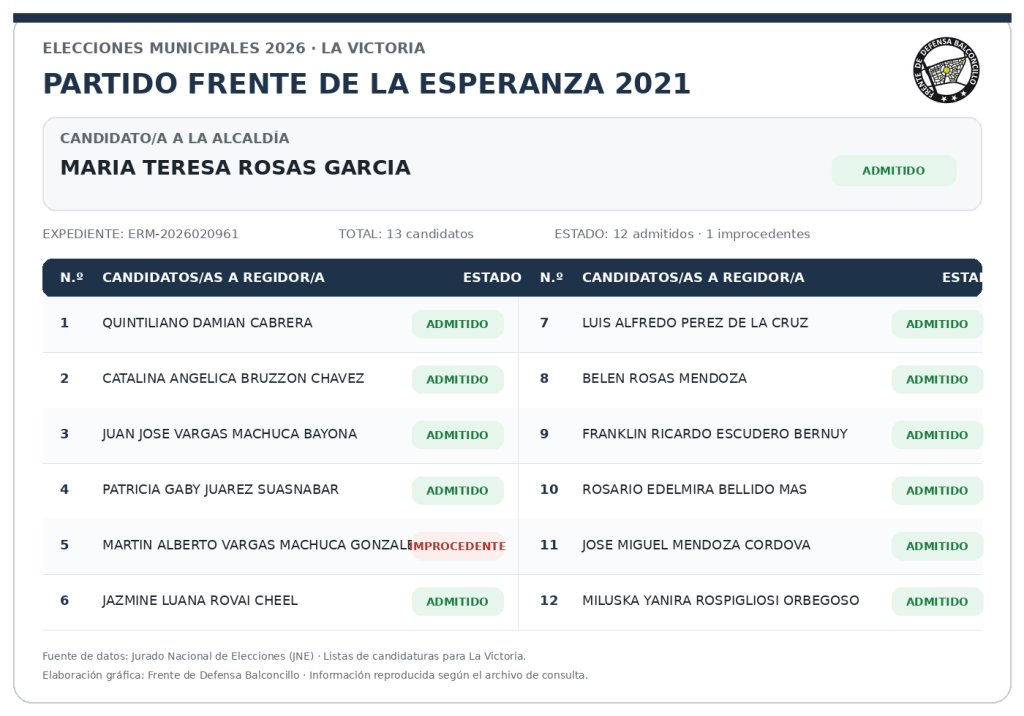Click ADMITIDO badge for Catalina Angelica Bruzzon Chavez
This screenshot has width=1024, height=716.
(x=458, y=380)
